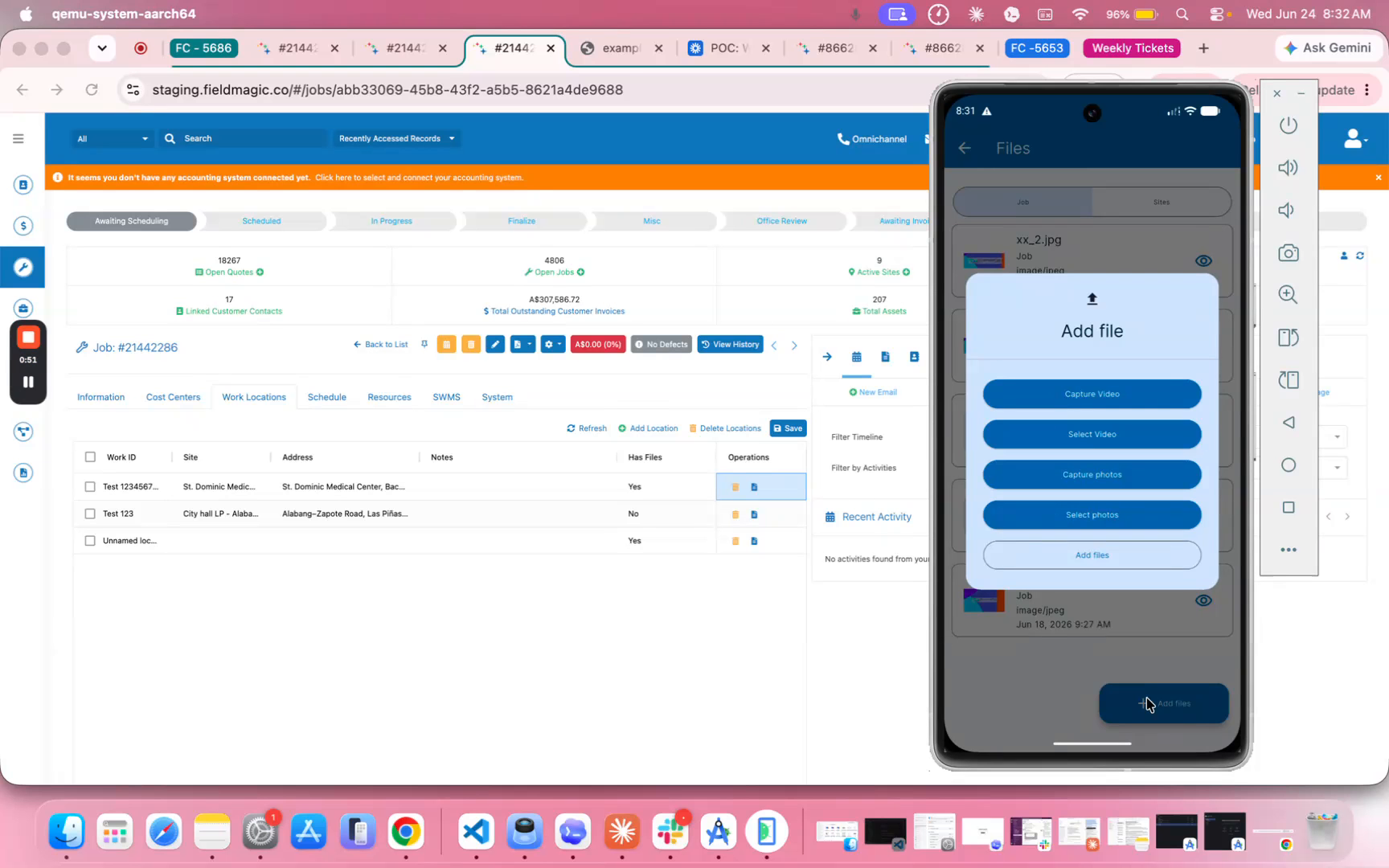Toggle the eye icon for xx_2.jpg
This screenshot has width=1389, height=868.
pyautogui.click(x=1203, y=260)
